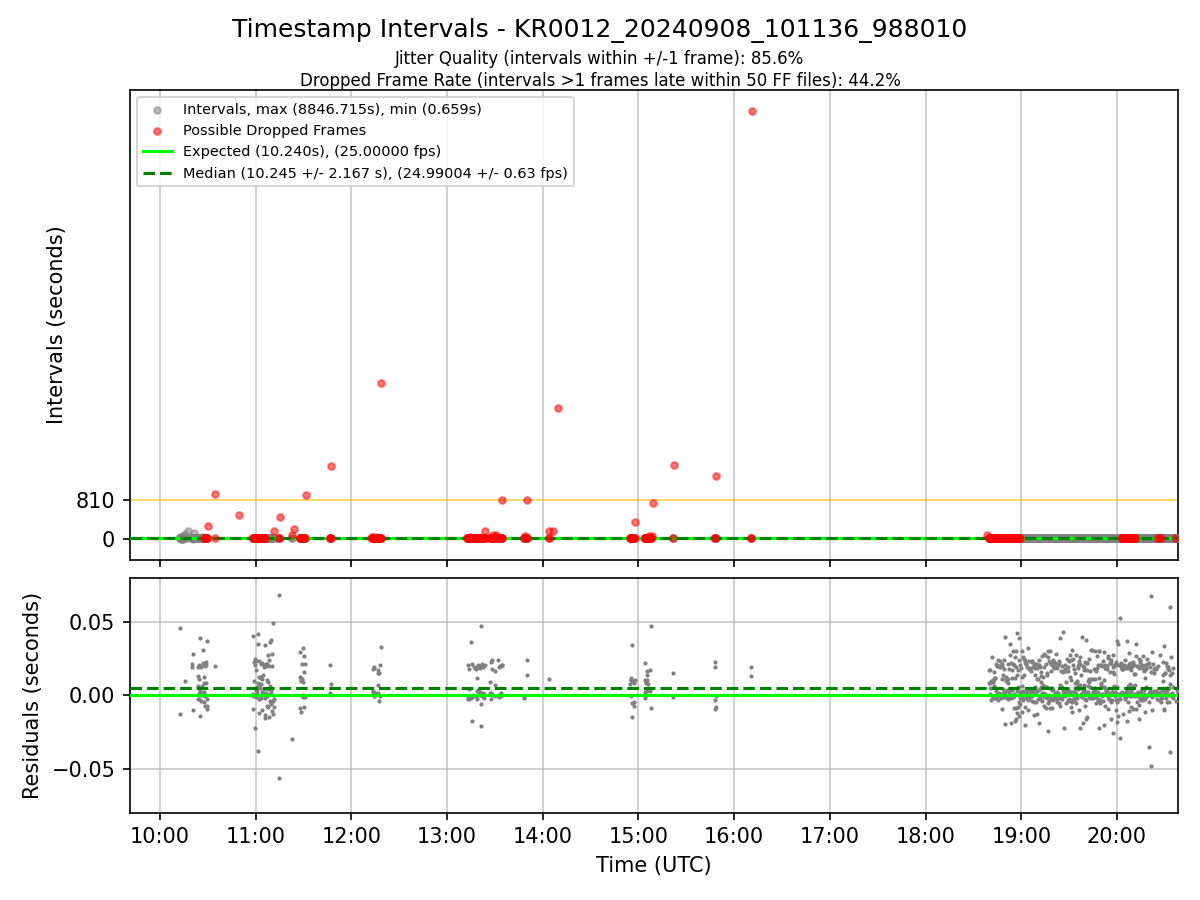Viewport: 1200px width, 900px height.
Task: Click legend entry 'Intervals, max (8846.715s), min (0.659s)'
Action: [x=332, y=109]
